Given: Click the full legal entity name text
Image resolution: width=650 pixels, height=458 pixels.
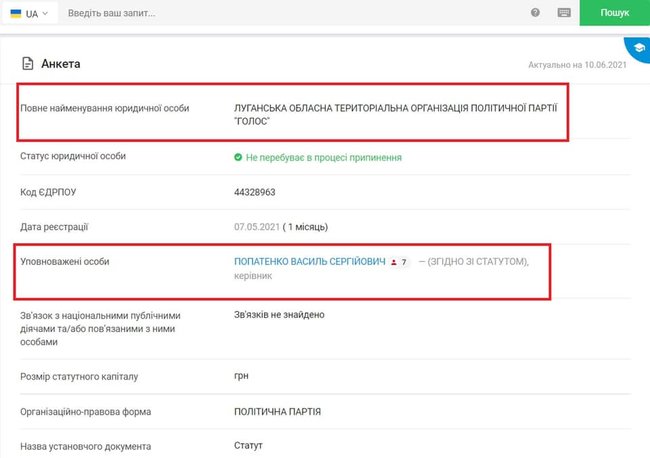Looking at the screenshot, I should (x=395, y=115).
